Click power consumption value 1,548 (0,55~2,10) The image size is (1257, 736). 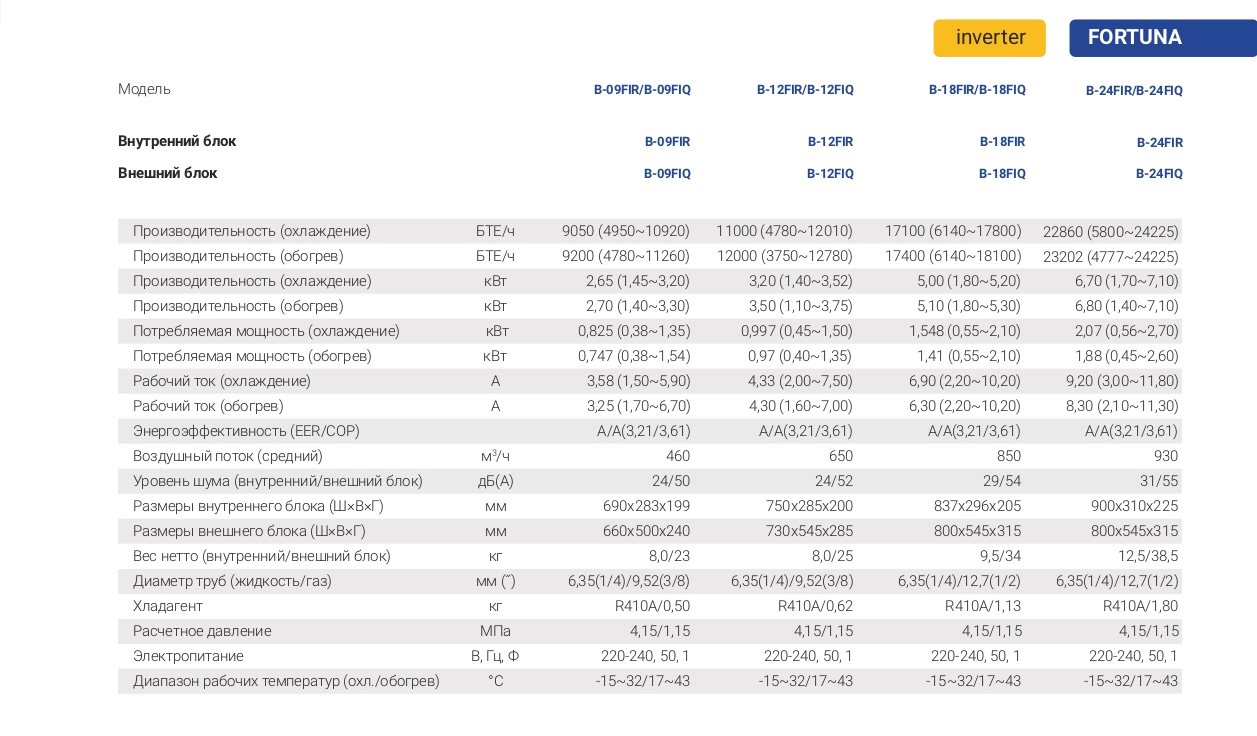pos(965,331)
